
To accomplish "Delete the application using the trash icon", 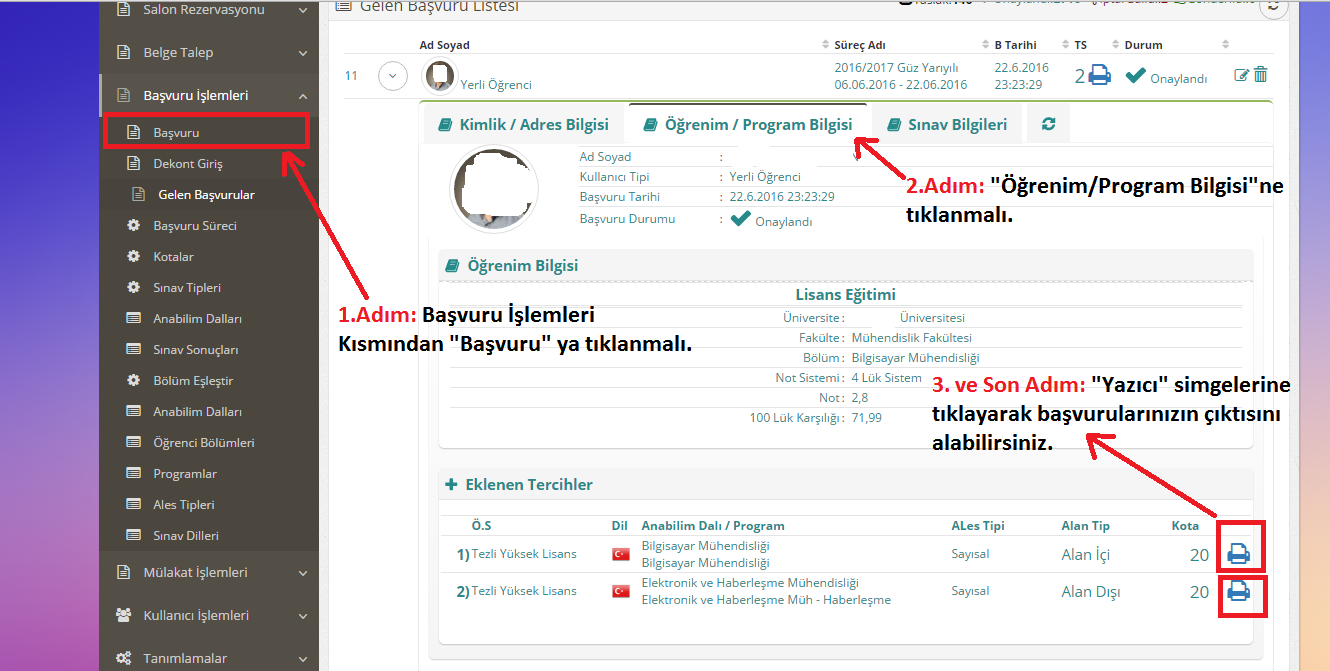I will coord(1261,75).
